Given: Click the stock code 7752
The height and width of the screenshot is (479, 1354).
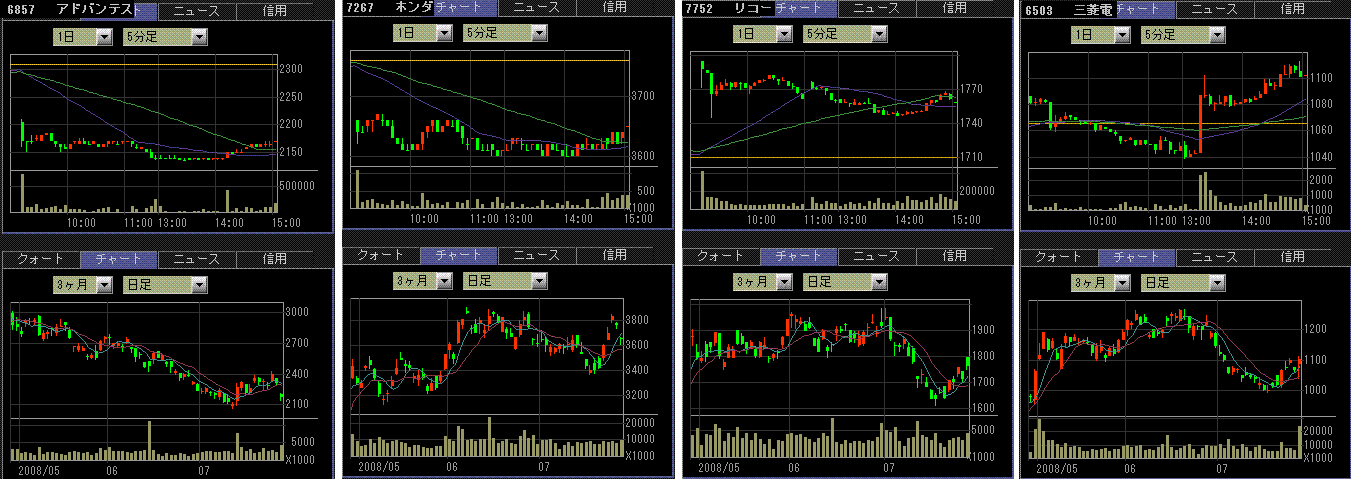Looking at the screenshot, I should [701, 8].
